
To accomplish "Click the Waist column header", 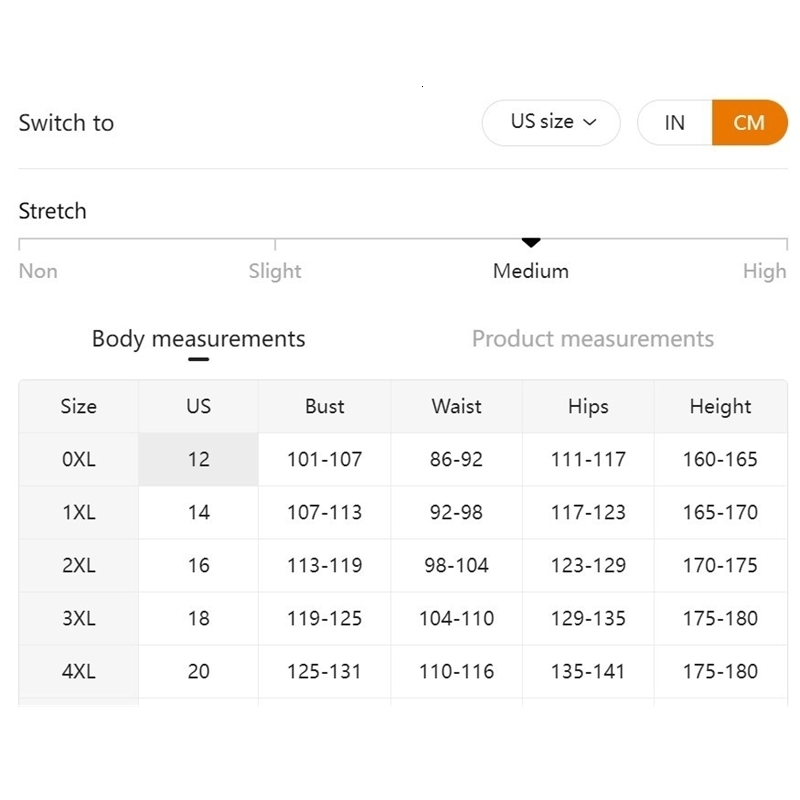I will tap(456, 407).
